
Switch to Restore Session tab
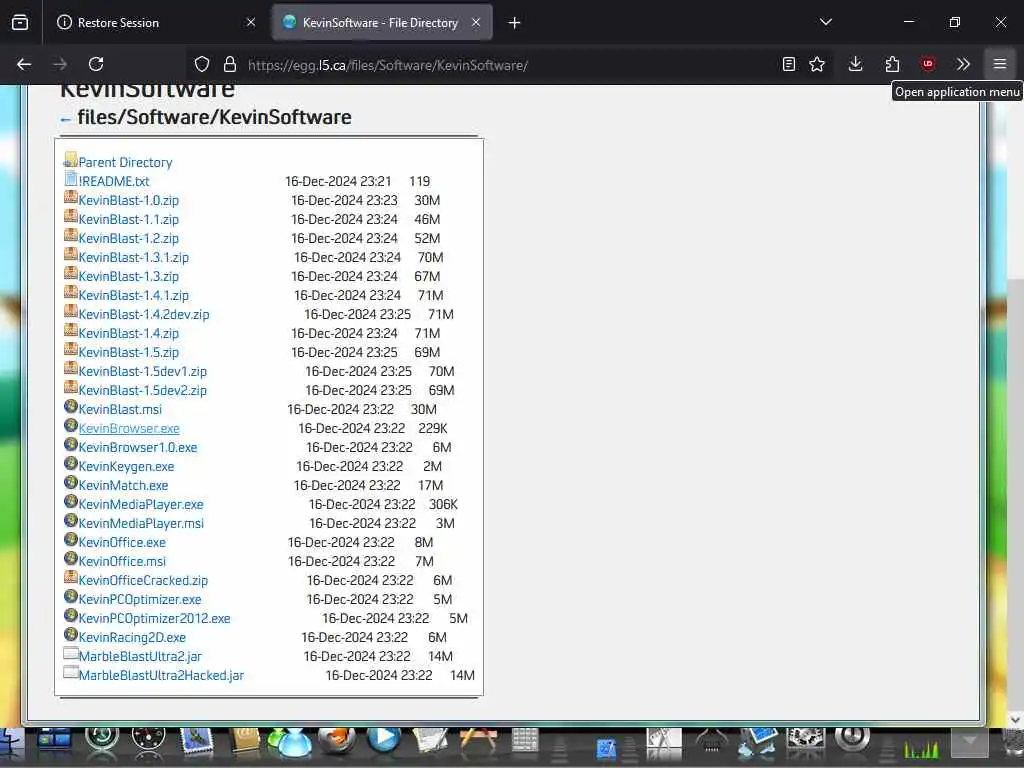pos(155,23)
